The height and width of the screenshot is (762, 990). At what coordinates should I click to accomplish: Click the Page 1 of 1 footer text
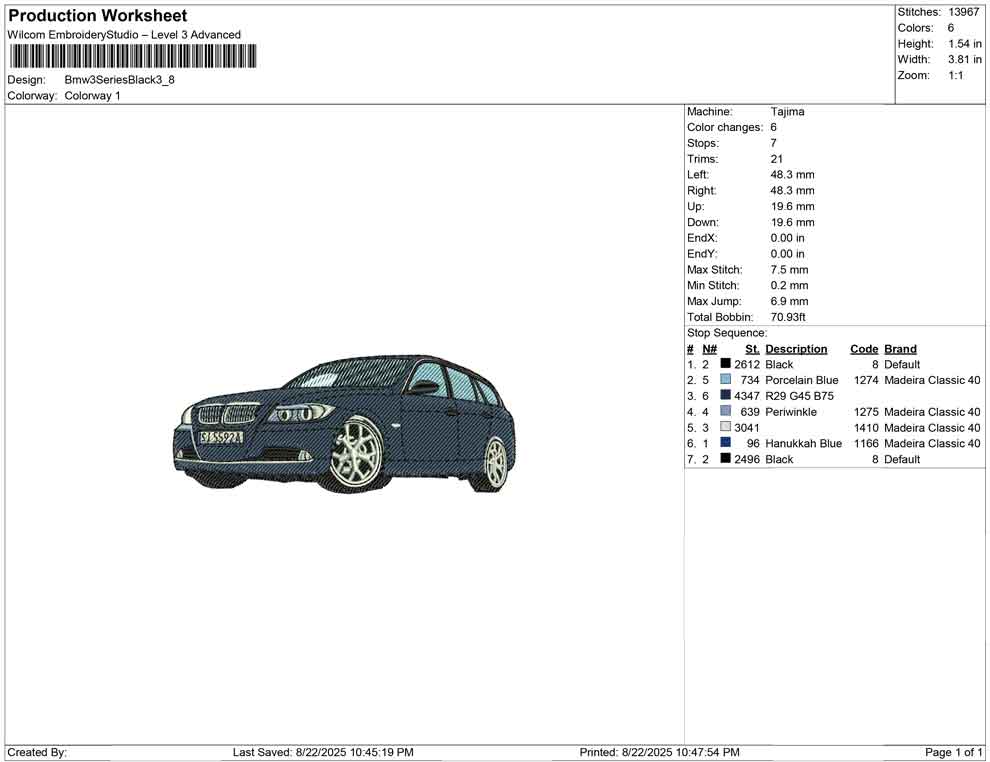pos(954,752)
